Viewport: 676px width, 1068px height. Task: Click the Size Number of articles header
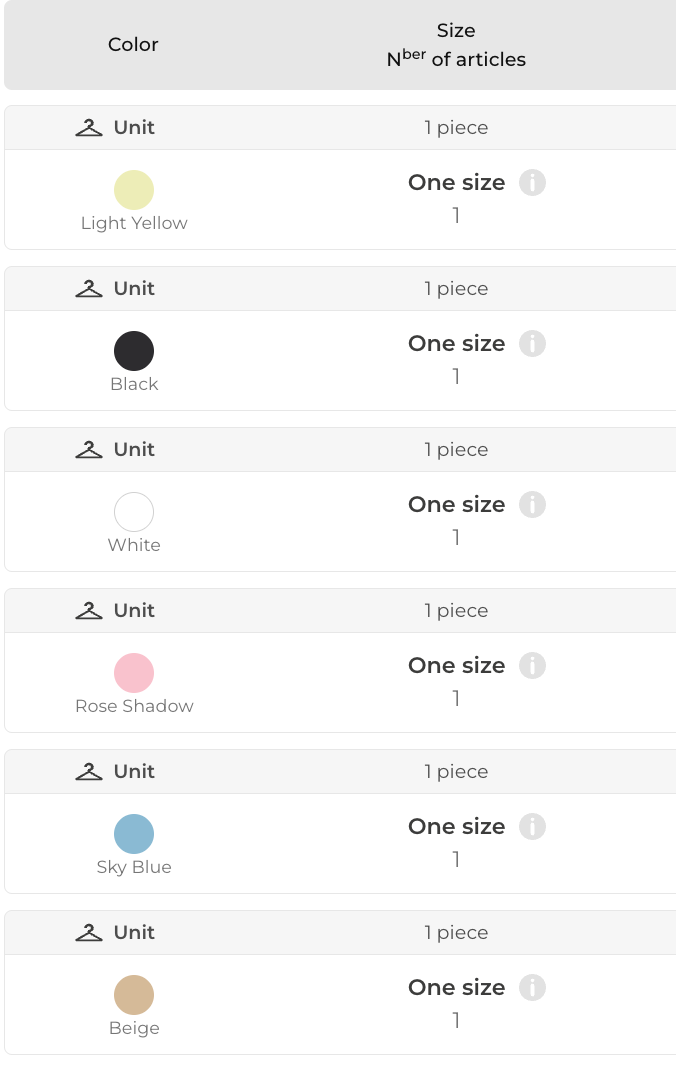point(456,45)
